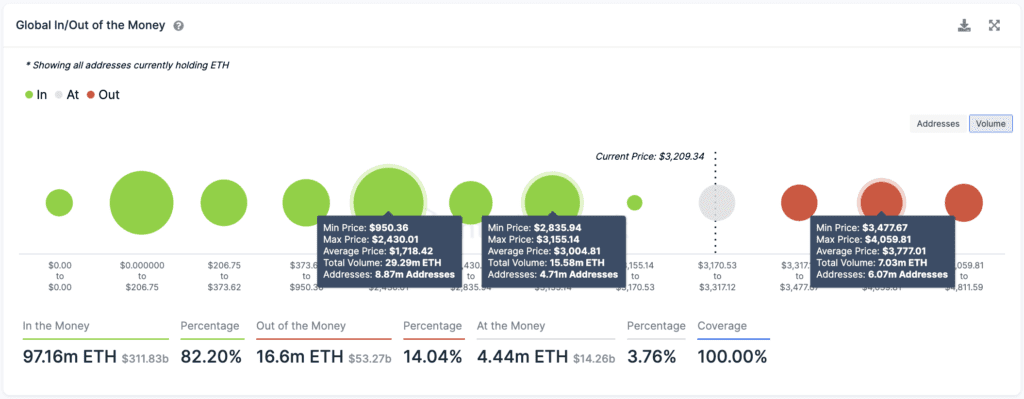The width and height of the screenshot is (1024, 399).
Task: Click the help question mark icon
Action: pyautogui.click(x=178, y=26)
